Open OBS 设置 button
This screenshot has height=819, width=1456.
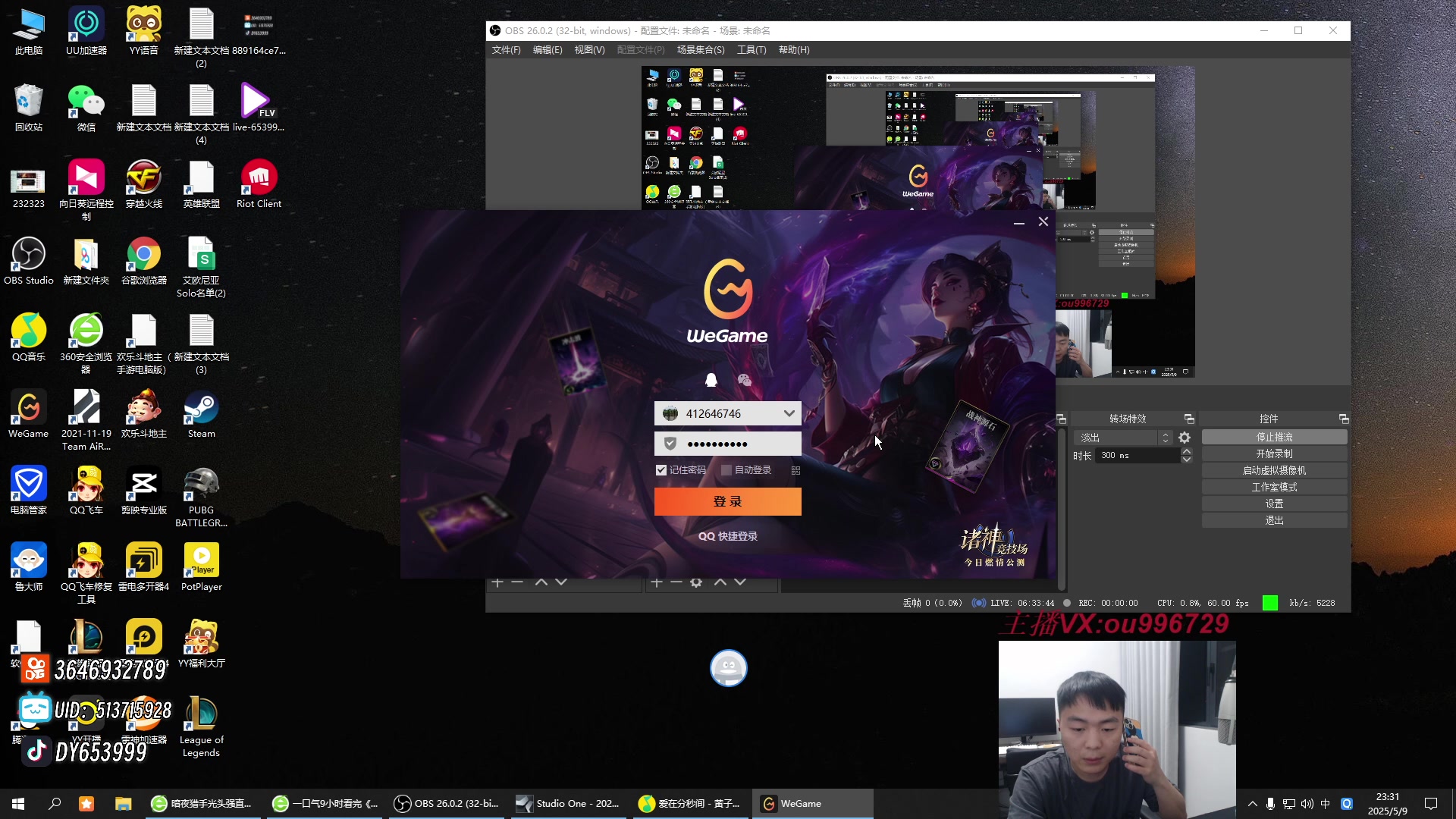[x=1274, y=504]
